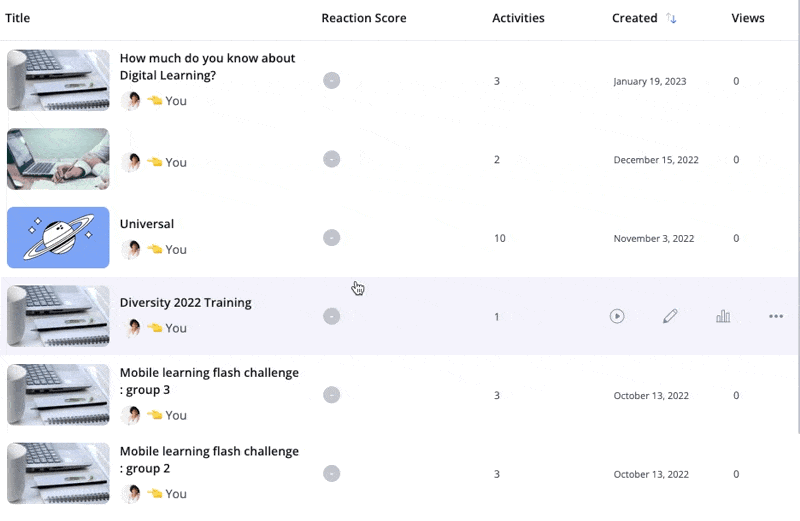Sort by Reaction Score column header
Screen dimensions: 800x521
click(364, 18)
